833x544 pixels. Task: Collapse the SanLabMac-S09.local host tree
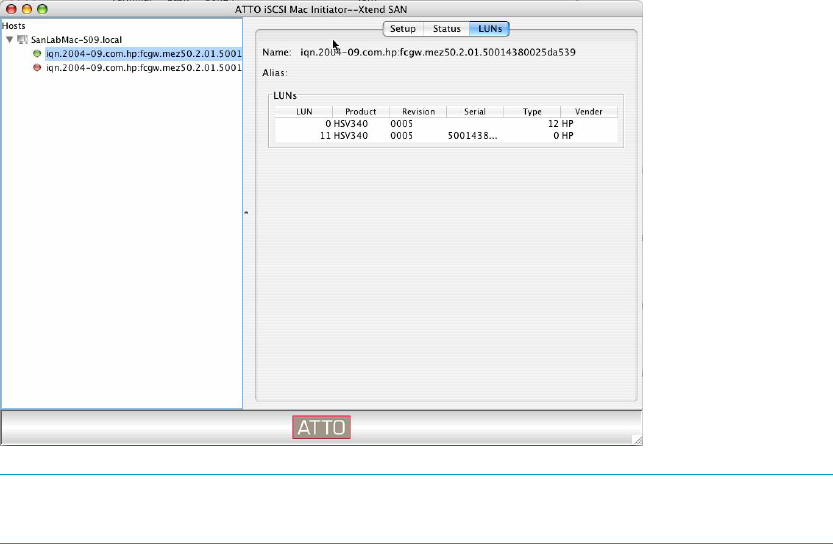10,40
